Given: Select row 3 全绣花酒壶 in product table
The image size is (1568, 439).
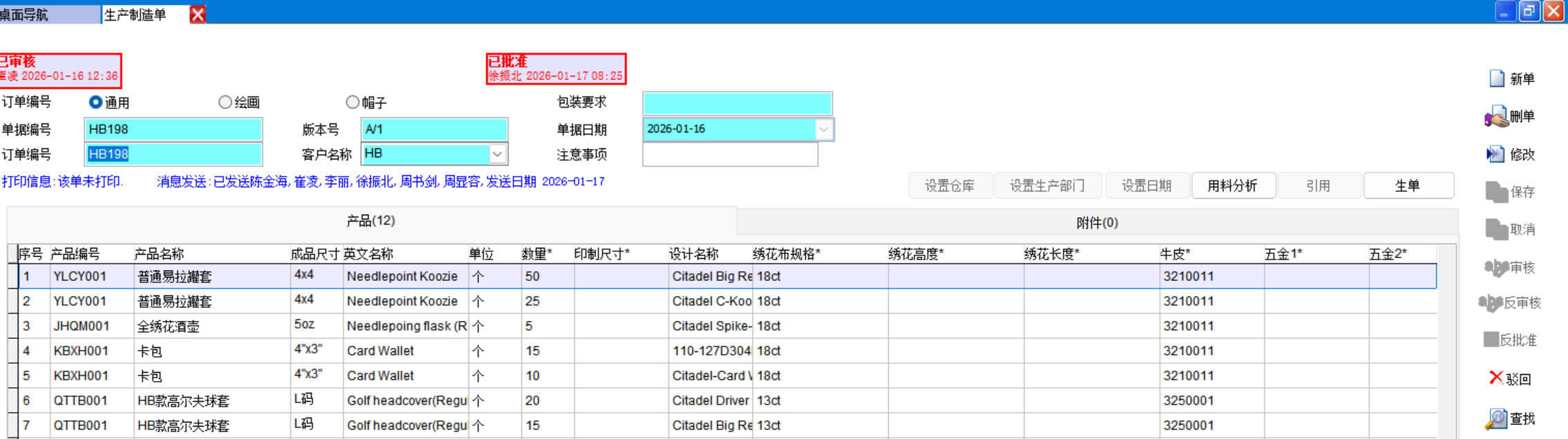Looking at the screenshot, I should (168, 326).
